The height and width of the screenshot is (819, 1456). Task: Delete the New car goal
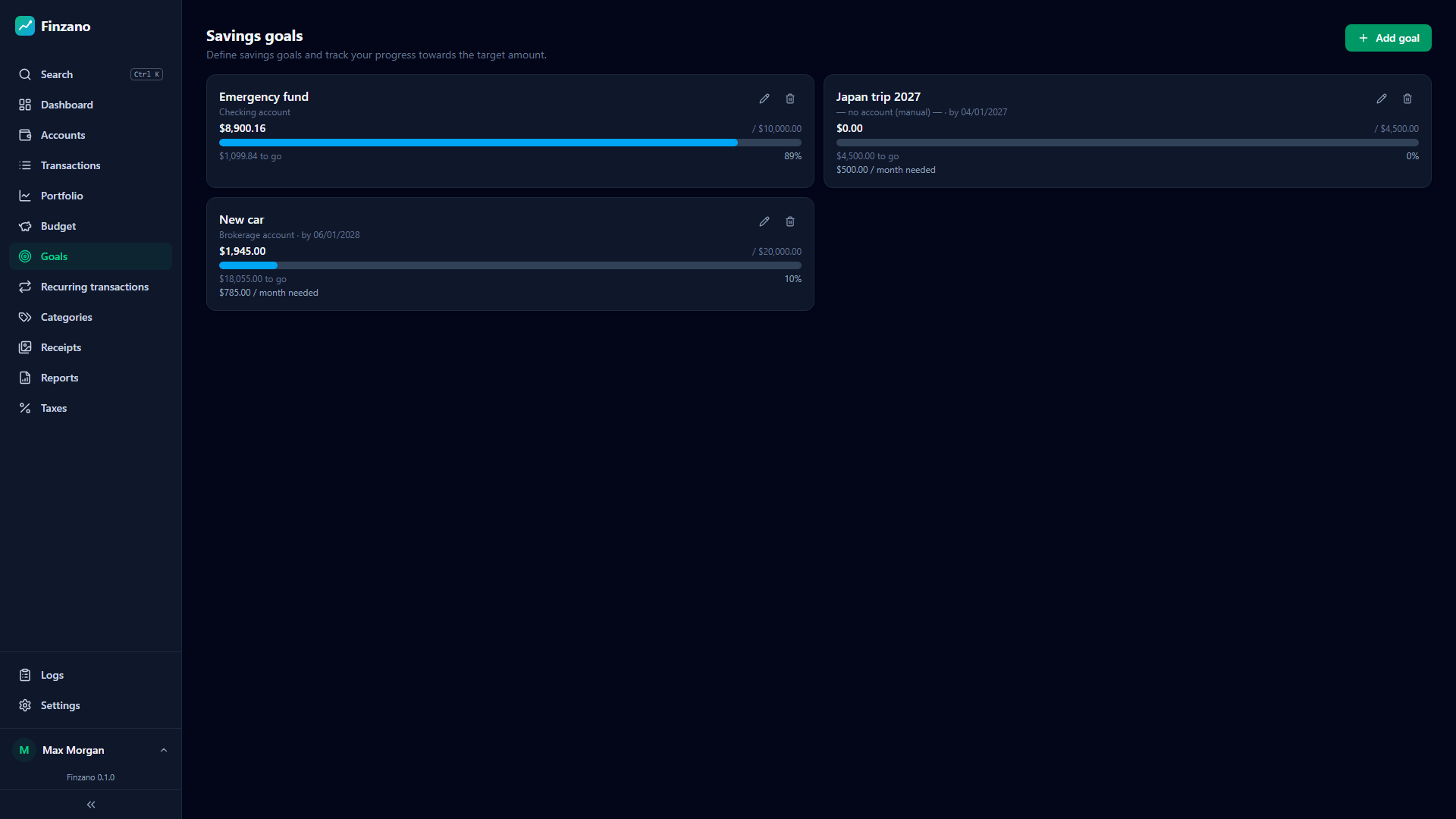tap(790, 221)
